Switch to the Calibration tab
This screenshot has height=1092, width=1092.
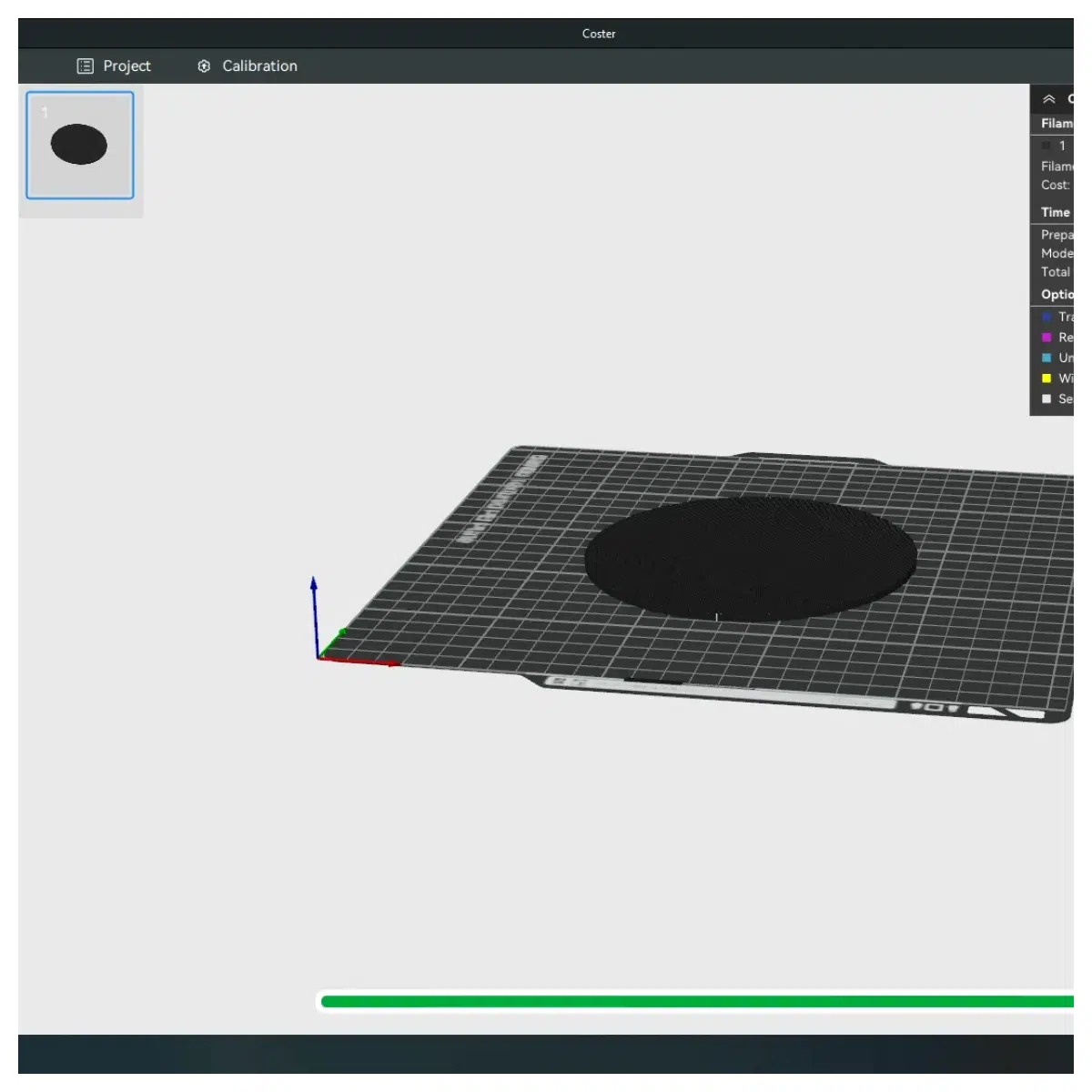pos(248,66)
